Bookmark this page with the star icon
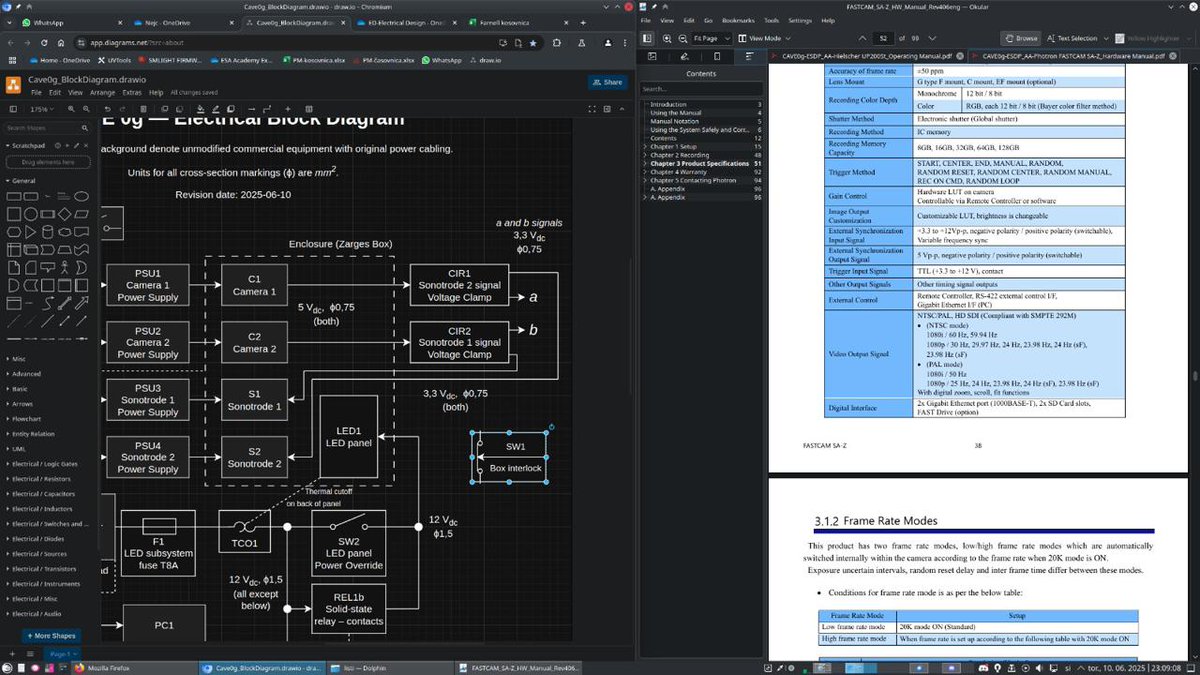 coord(535,43)
